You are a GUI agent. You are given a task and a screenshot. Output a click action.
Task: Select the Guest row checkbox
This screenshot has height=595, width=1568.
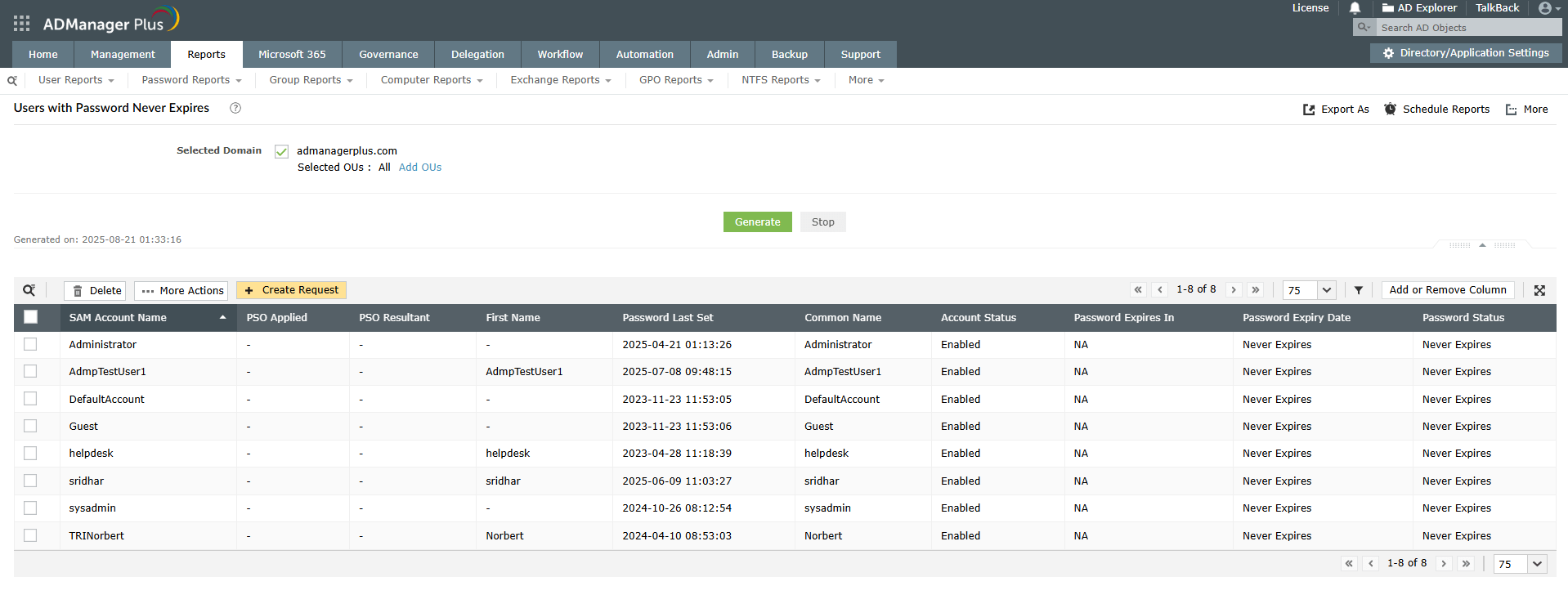click(30, 426)
